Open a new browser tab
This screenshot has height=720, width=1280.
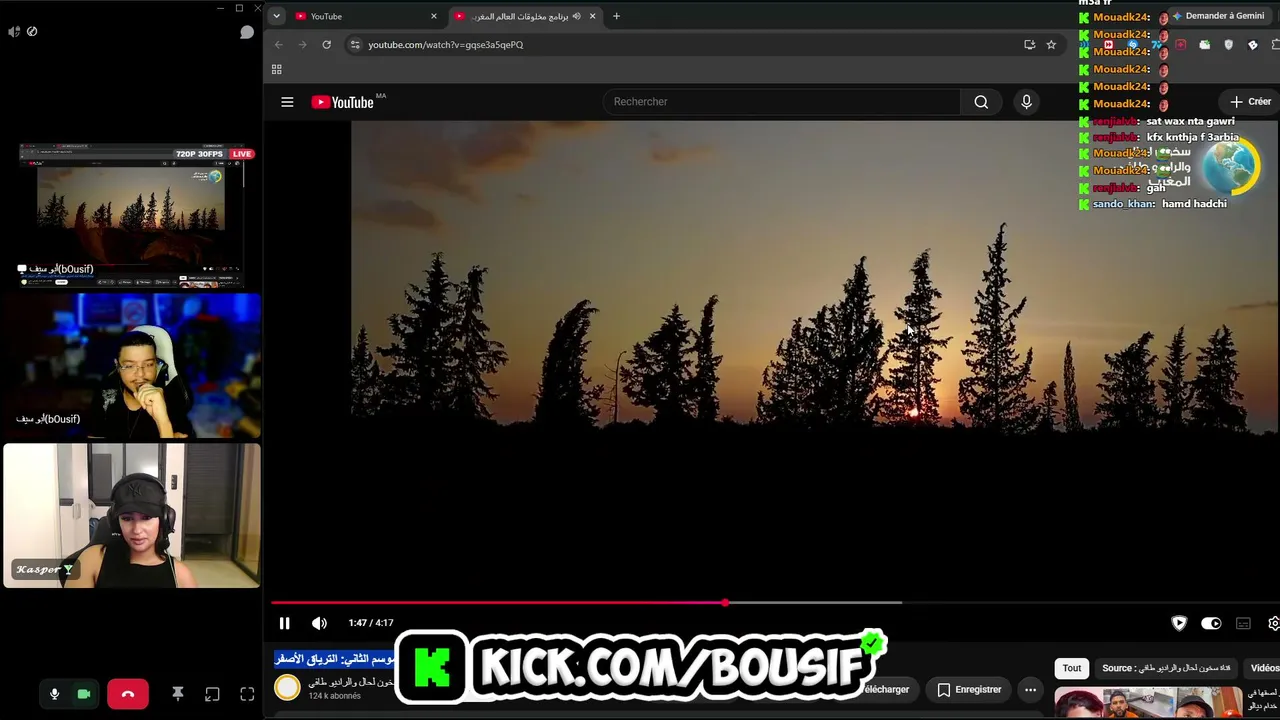pos(616,16)
